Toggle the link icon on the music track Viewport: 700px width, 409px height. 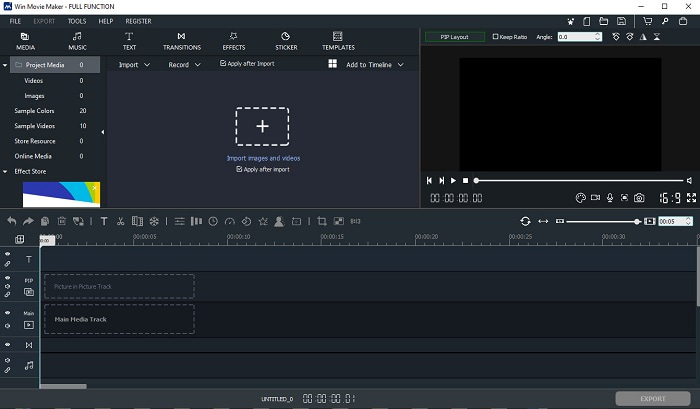(x=8, y=370)
